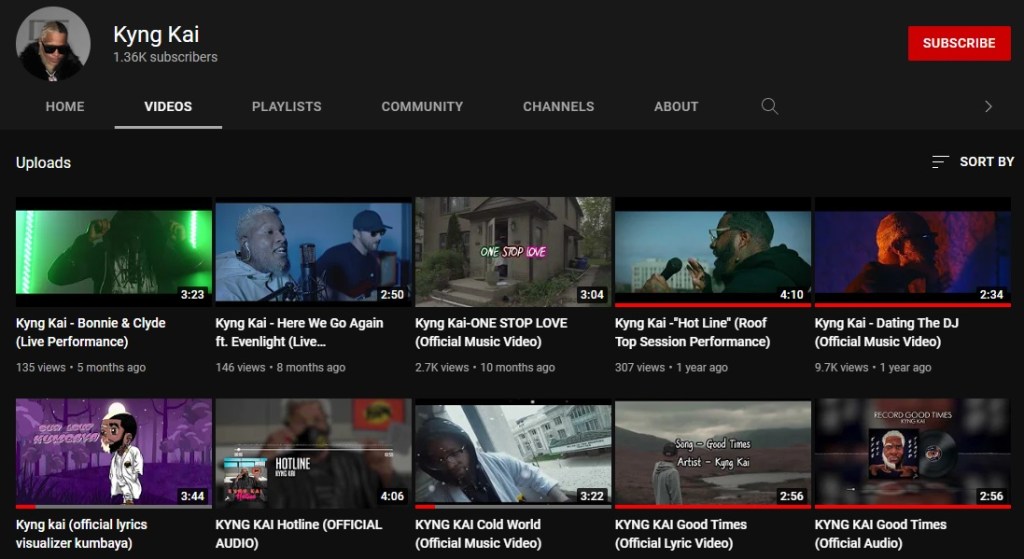
Task: Click the Kyng Kai channel avatar
Action: (53, 45)
